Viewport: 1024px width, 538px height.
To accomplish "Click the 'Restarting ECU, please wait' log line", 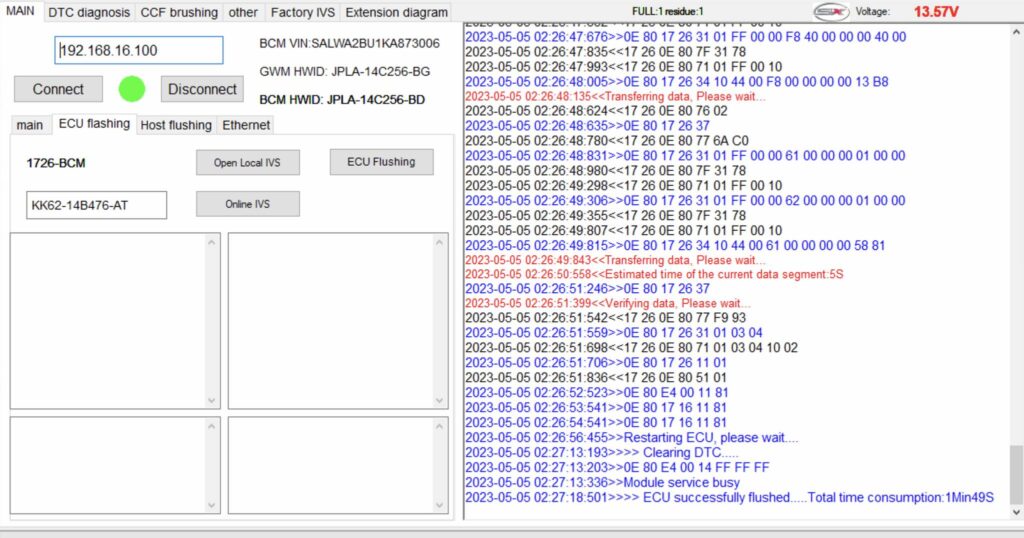I will coord(632,437).
